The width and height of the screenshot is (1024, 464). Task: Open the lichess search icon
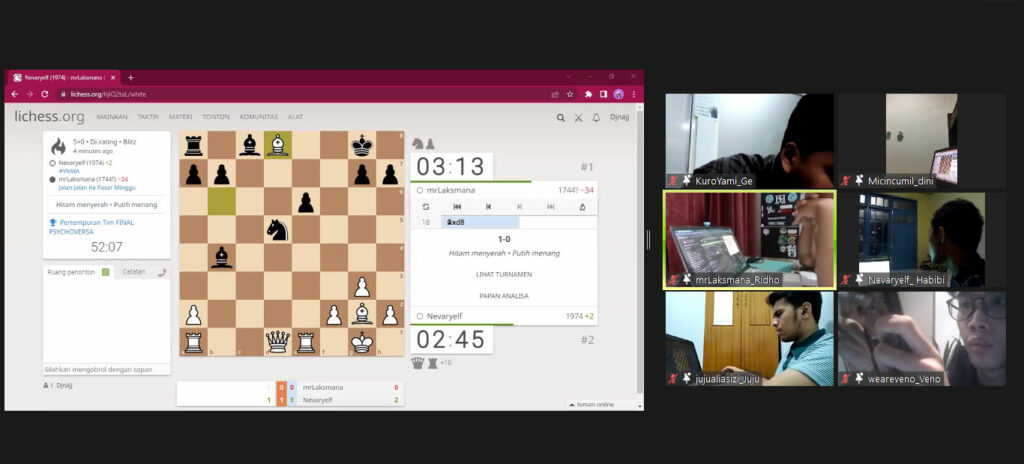561,118
